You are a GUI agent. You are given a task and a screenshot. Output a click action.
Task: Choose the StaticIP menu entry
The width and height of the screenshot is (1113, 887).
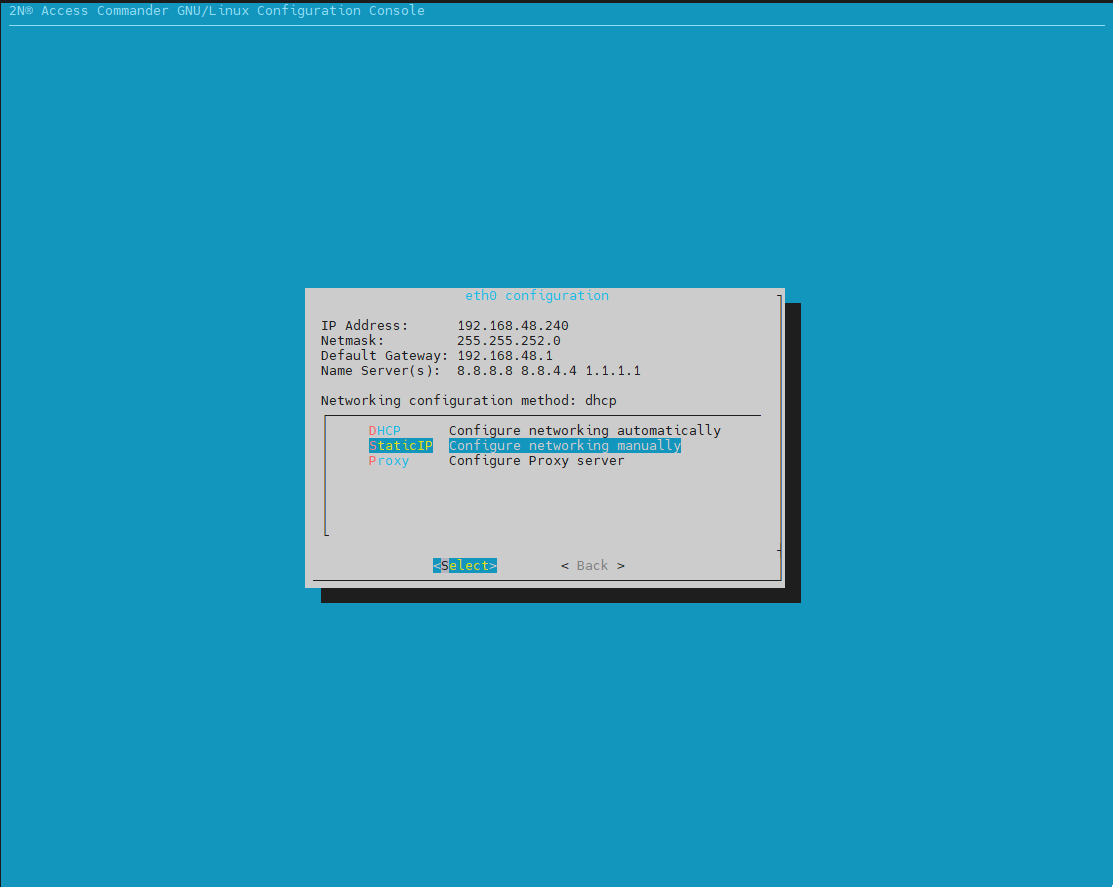click(400, 446)
